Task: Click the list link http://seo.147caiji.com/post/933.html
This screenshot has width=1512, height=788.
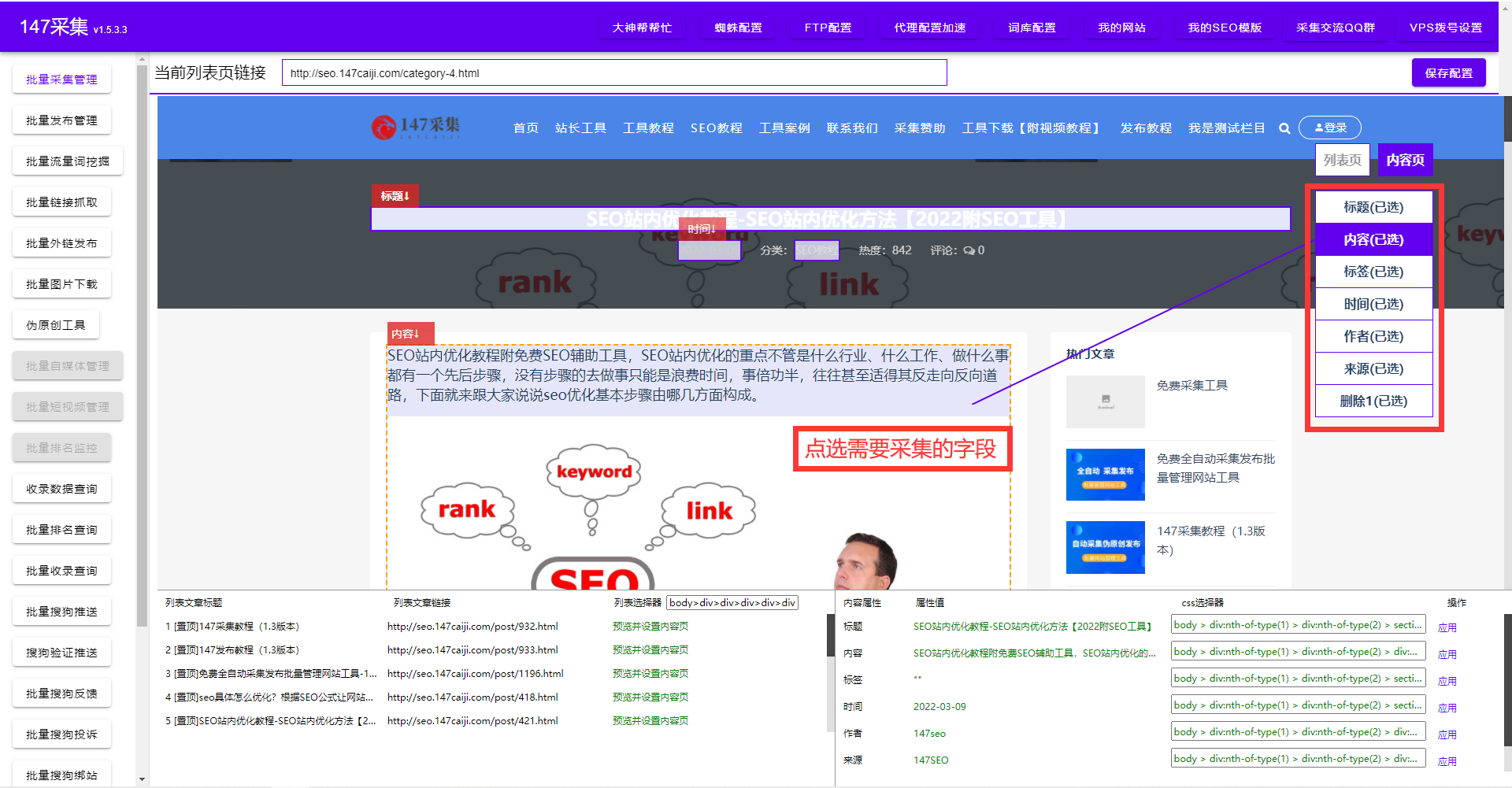Action: point(472,650)
